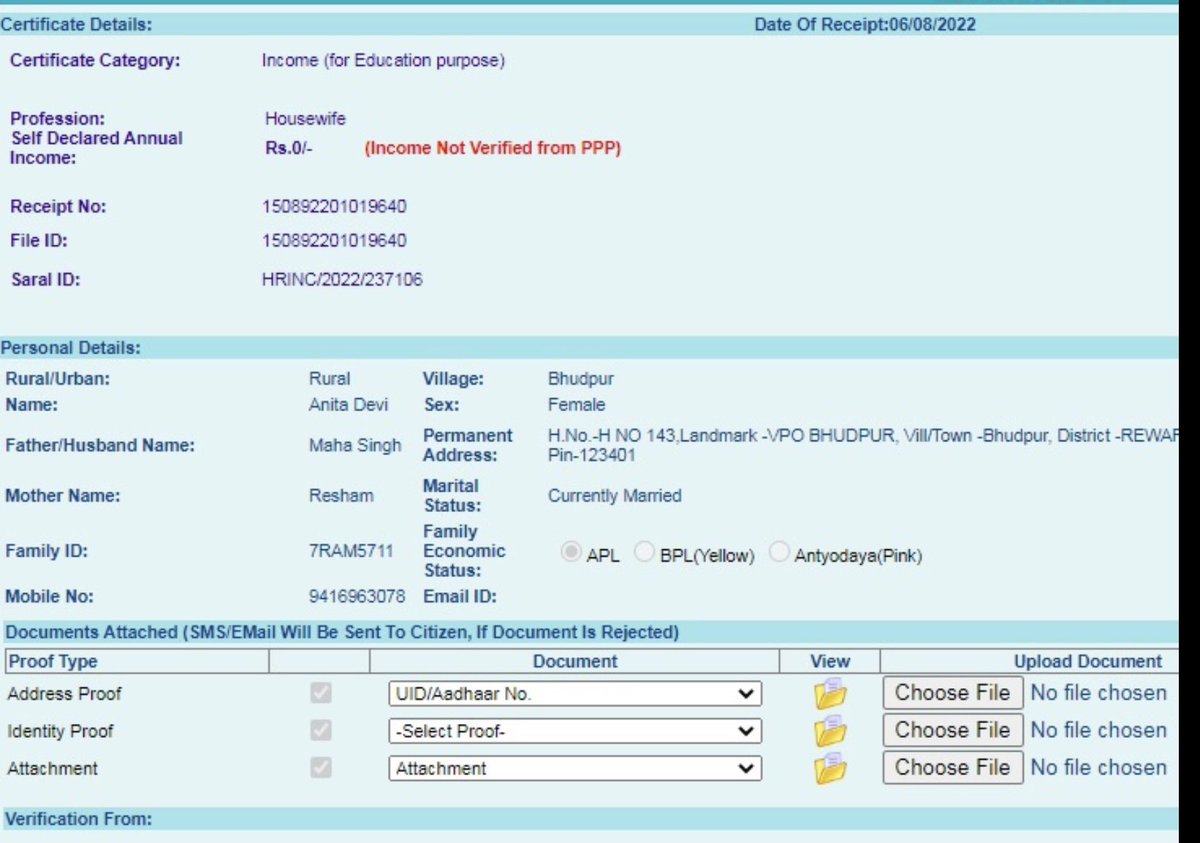Screen dimensions: 1200x843
Task: Click the marital status Currently Married
Action: point(615,496)
